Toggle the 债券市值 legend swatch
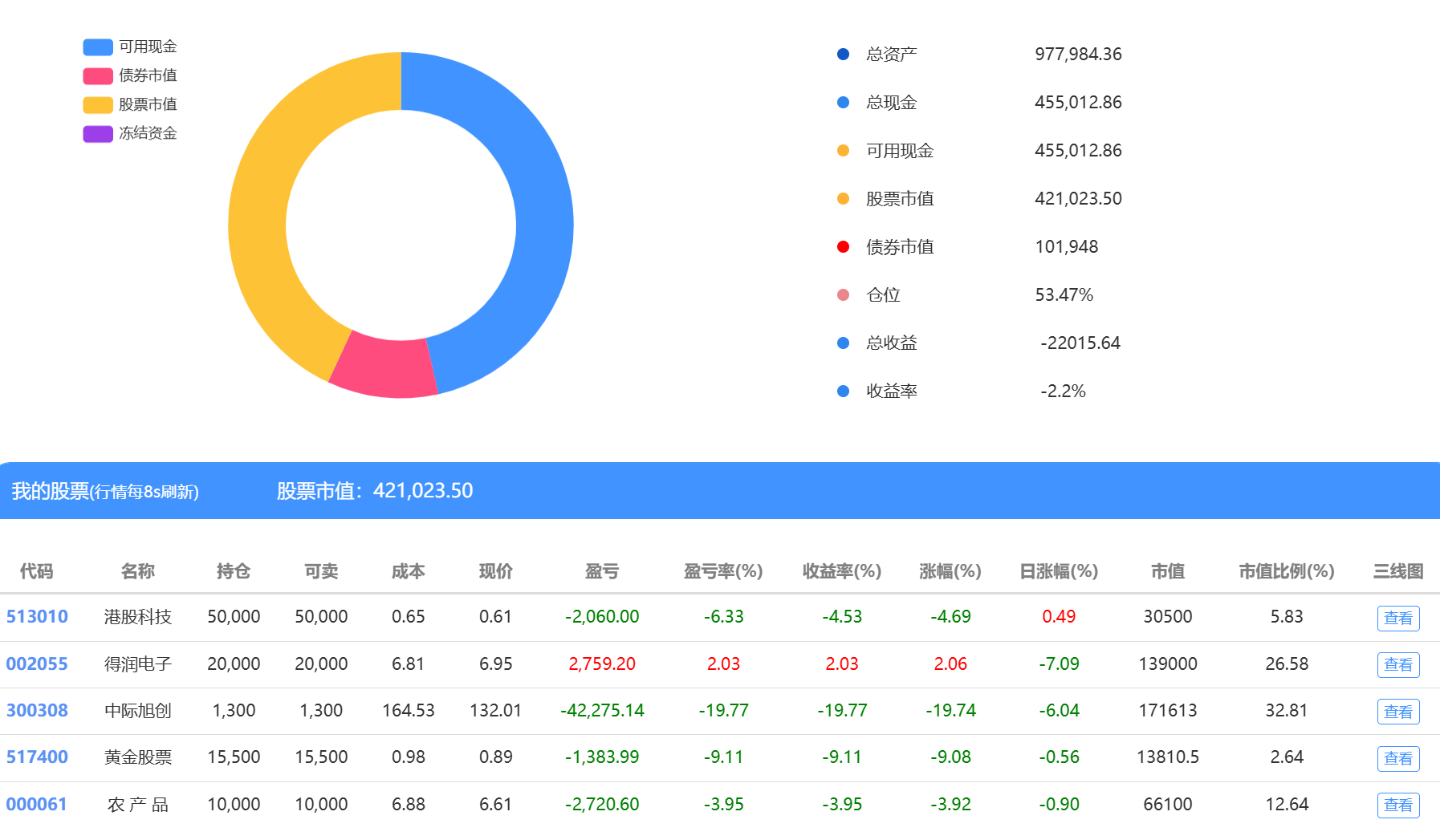This screenshot has height=840, width=1440. coord(98,76)
